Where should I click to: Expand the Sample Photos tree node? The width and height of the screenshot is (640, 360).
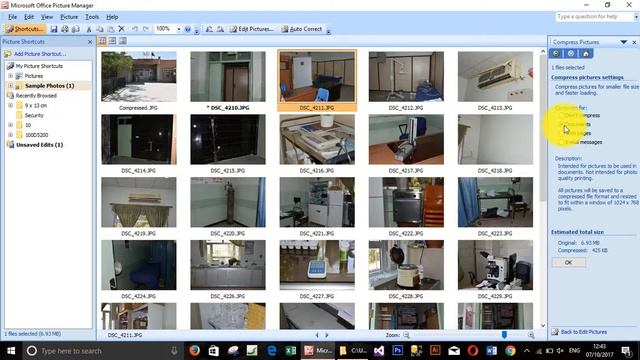(x=11, y=86)
